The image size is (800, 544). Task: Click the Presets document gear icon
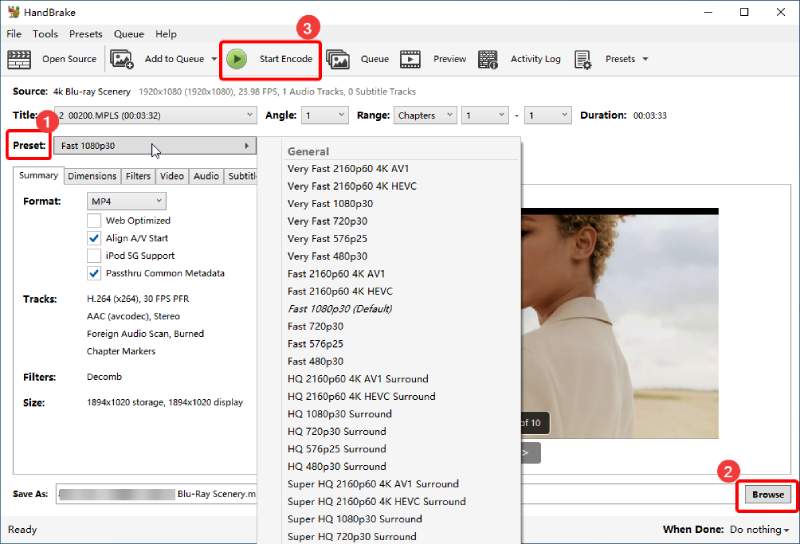582,59
